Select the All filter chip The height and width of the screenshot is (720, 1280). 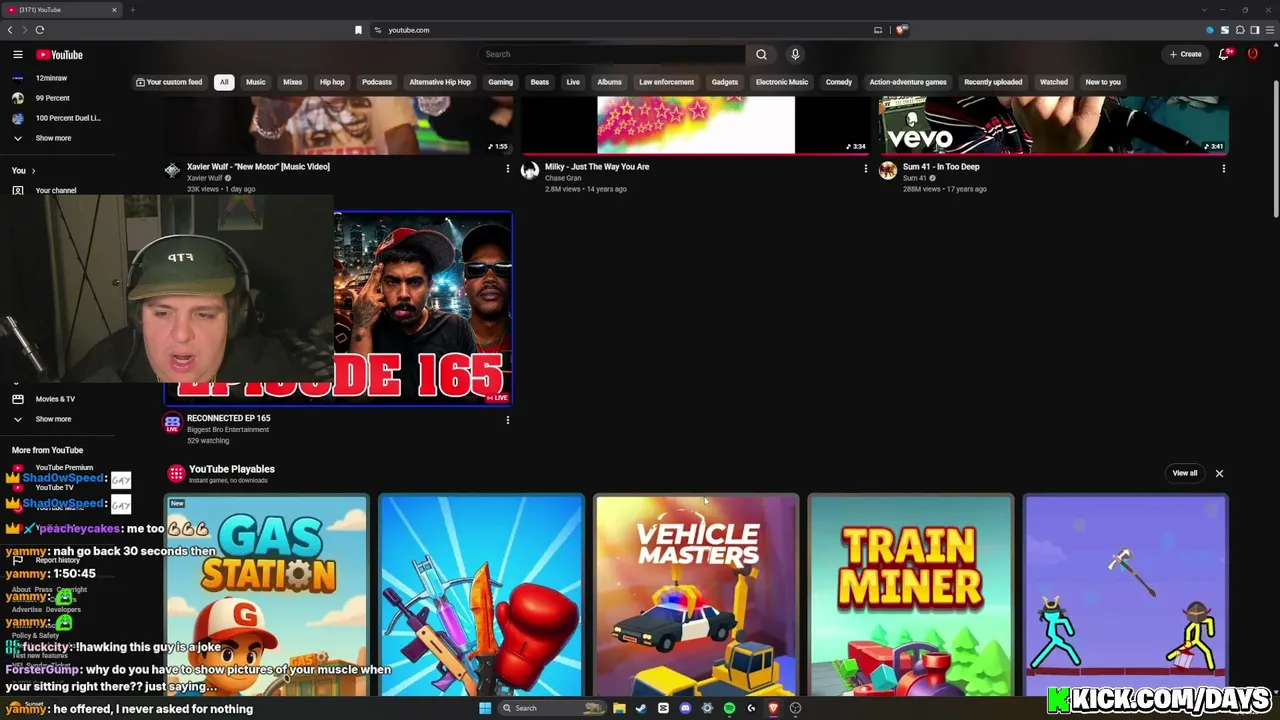224,82
